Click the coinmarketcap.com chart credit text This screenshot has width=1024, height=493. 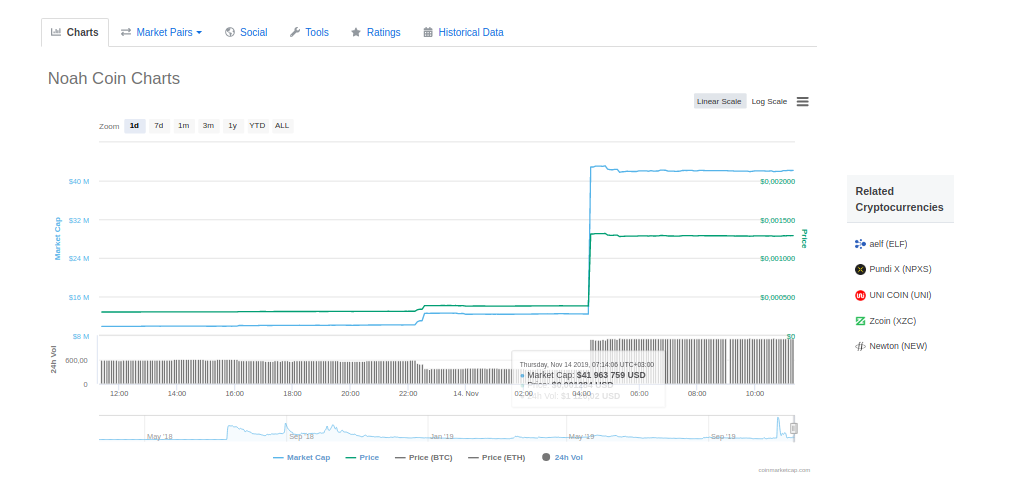(x=784, y=469)
